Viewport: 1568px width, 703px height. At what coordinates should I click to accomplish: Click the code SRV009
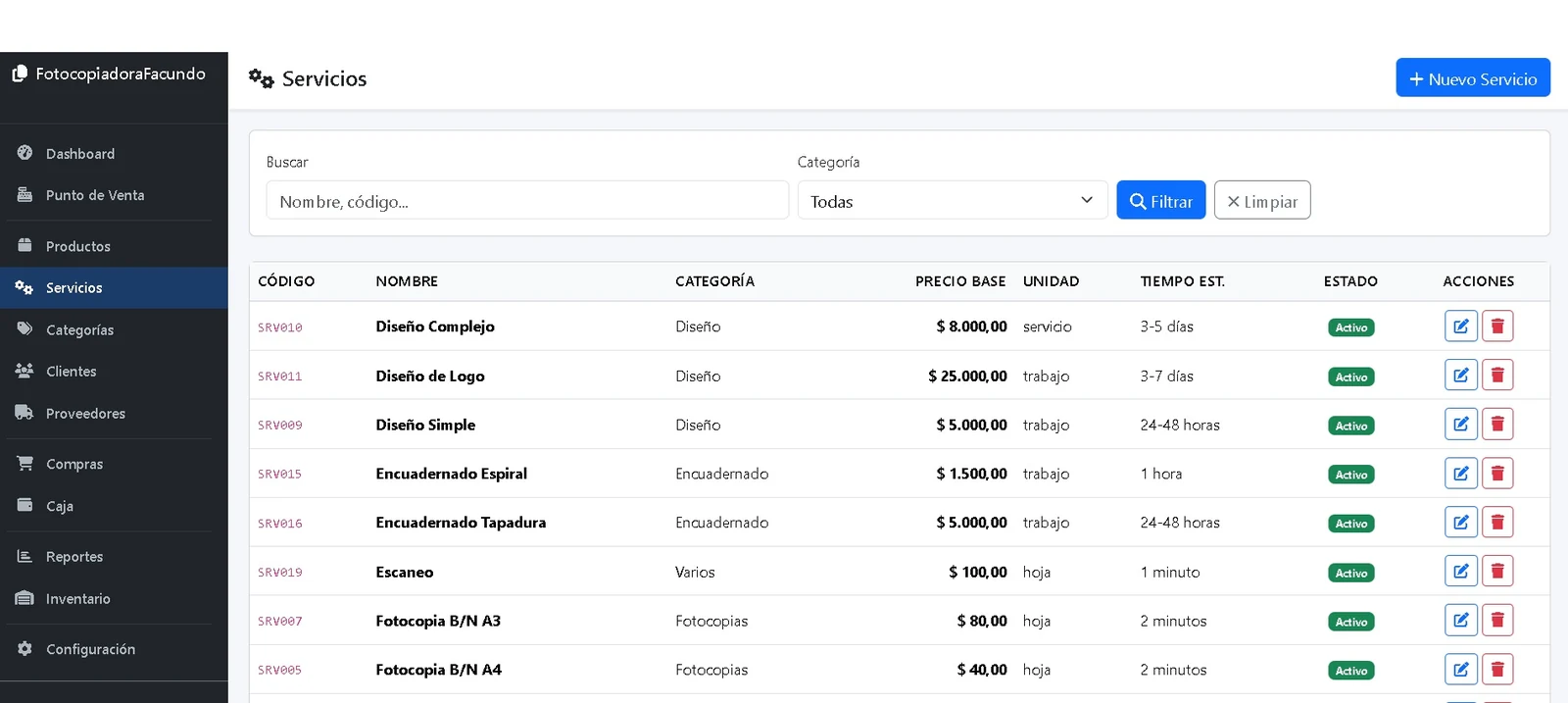click(x=280, y=426)
